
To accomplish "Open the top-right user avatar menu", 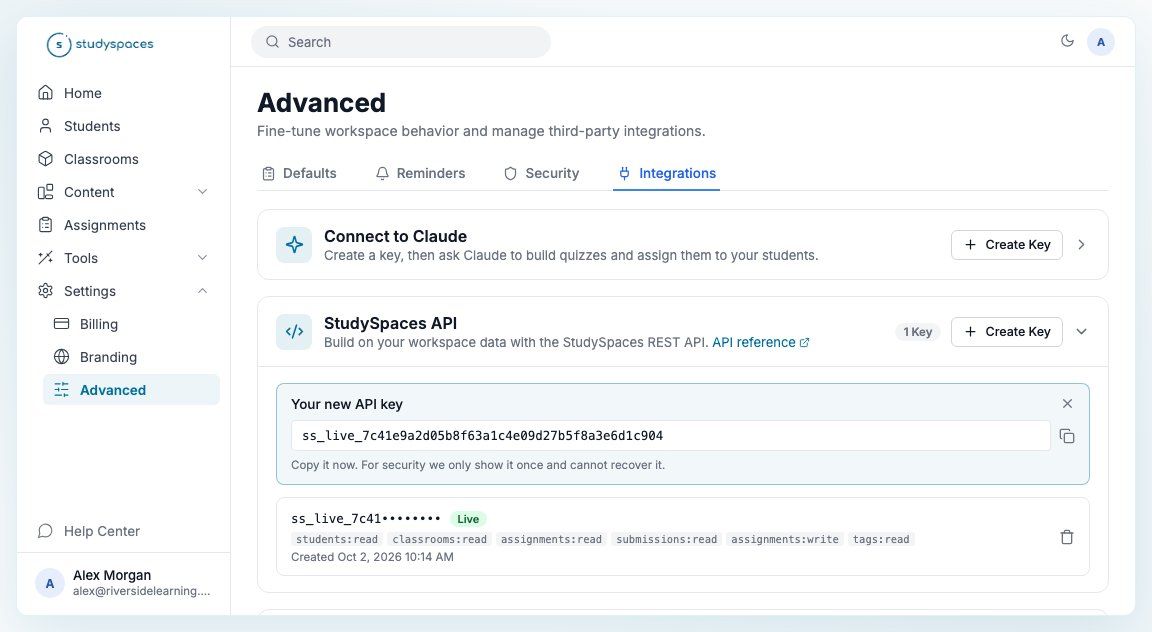I will coord(1101,42).
